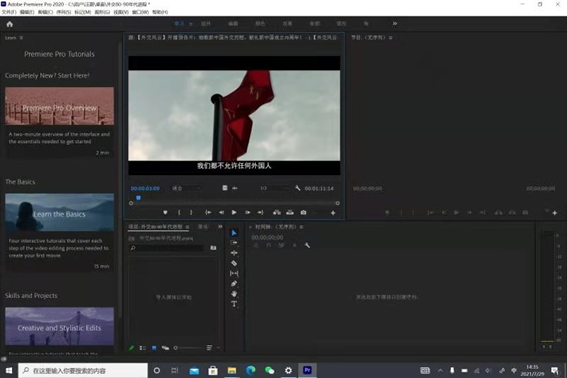The height and width of the screenshot is (378, 567).
Task: Click the Home icon
Action: [x=10, y=24]
